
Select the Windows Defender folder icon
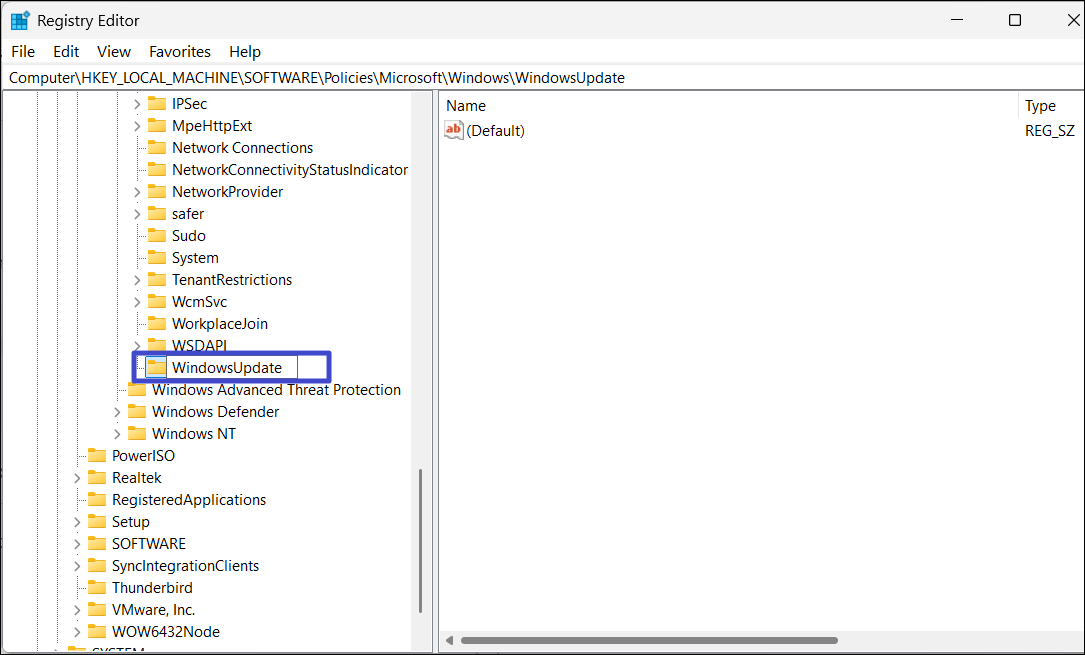coord(137,412)
